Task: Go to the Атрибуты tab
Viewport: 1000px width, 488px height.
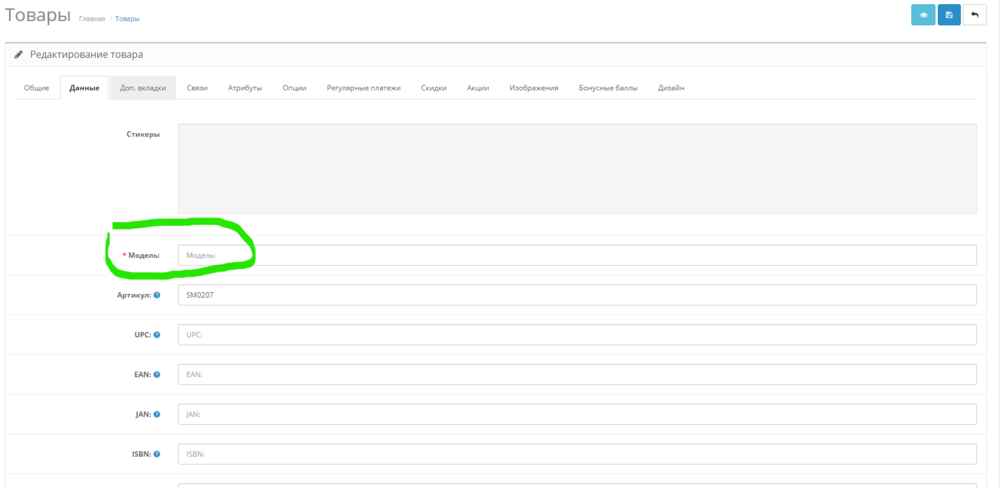Action: 245,88
